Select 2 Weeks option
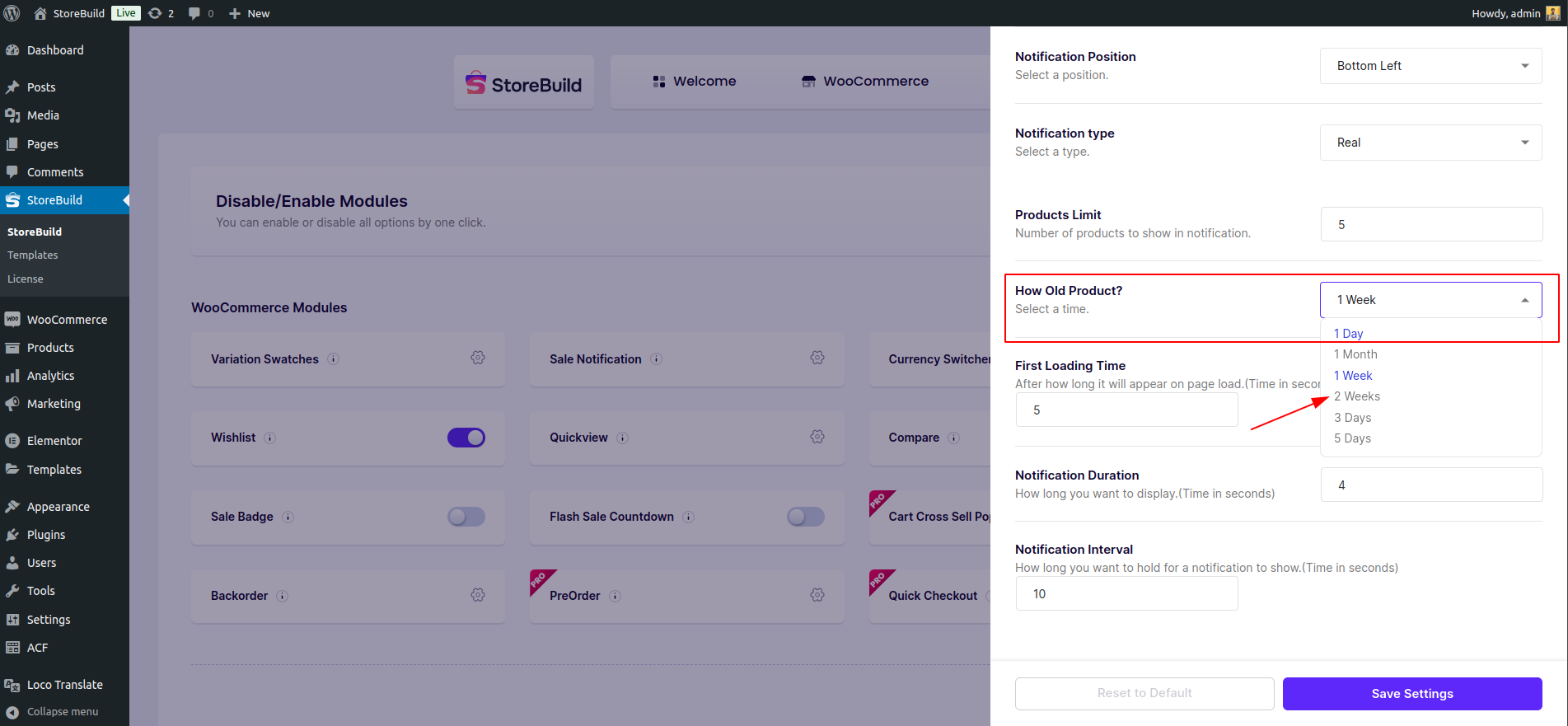 pyautogui.click(x=1357, y=396)
